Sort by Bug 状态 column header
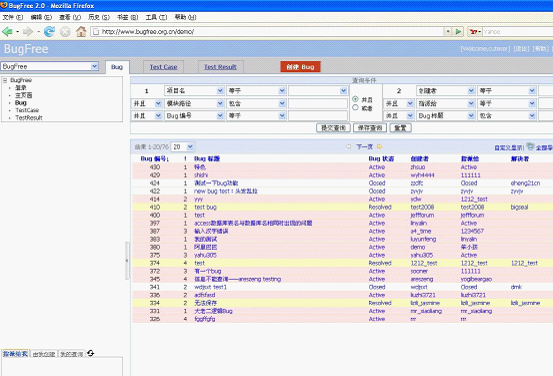The height and width of the screenshot is (376, 553). click(x=381, y=159)
